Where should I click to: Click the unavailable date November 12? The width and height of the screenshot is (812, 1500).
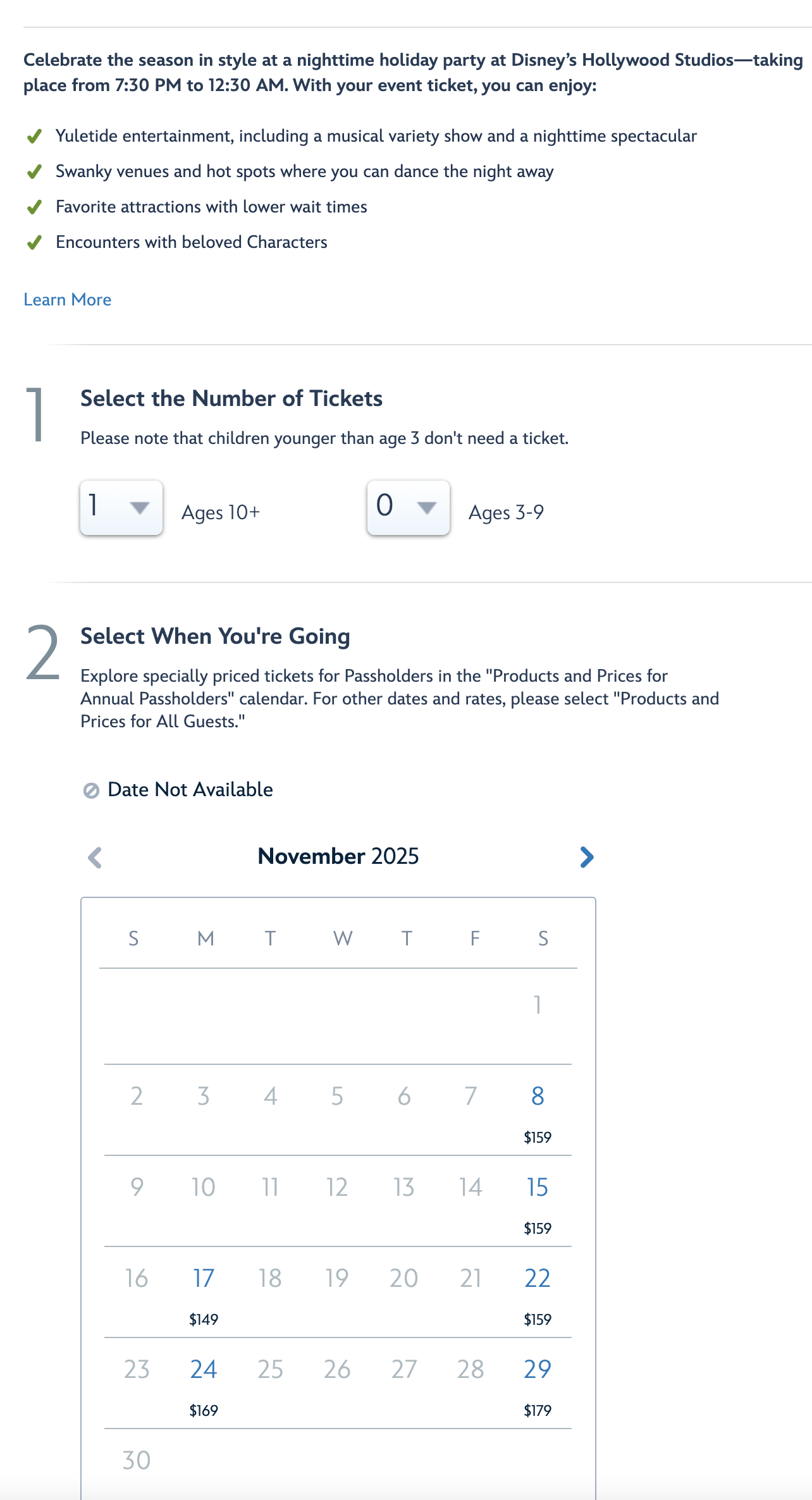pos(337,1188)
